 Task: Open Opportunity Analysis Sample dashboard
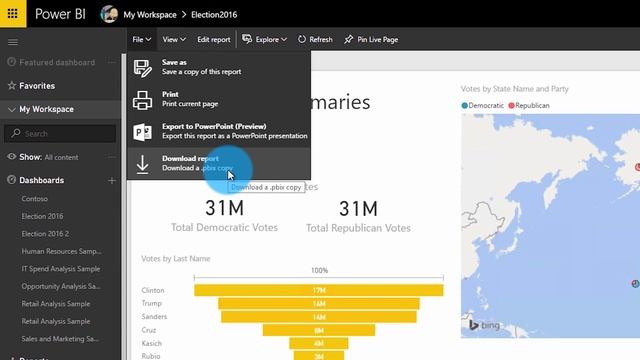pos(61,286)
